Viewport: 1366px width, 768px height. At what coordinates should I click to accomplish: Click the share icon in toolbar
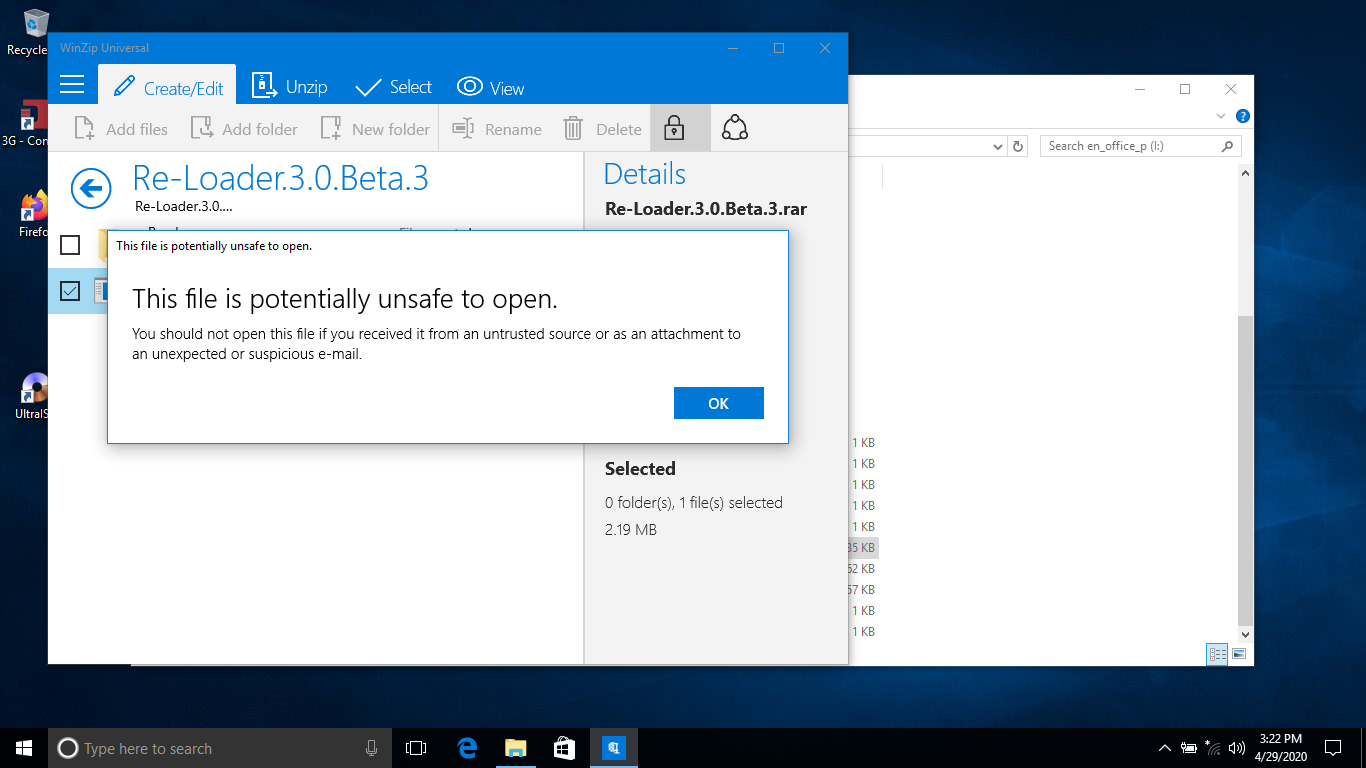point(735,128)
